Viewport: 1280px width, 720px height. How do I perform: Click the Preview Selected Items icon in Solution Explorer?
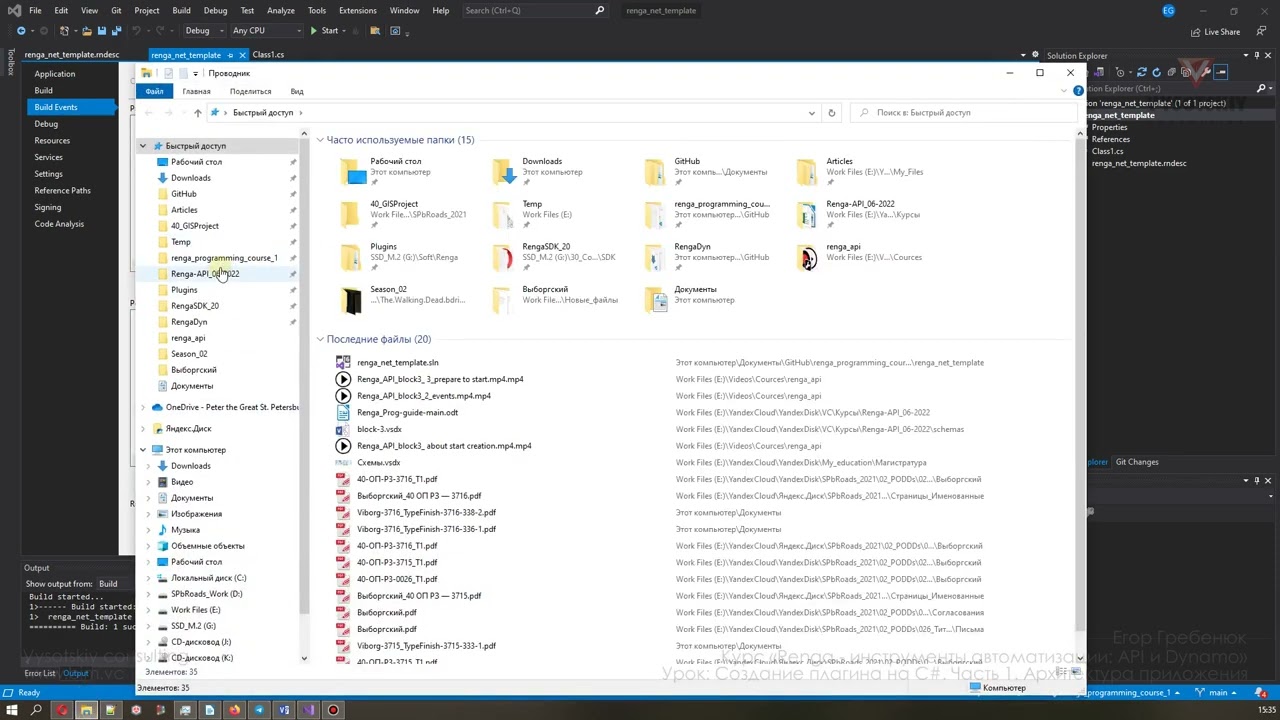(1221, 72)
